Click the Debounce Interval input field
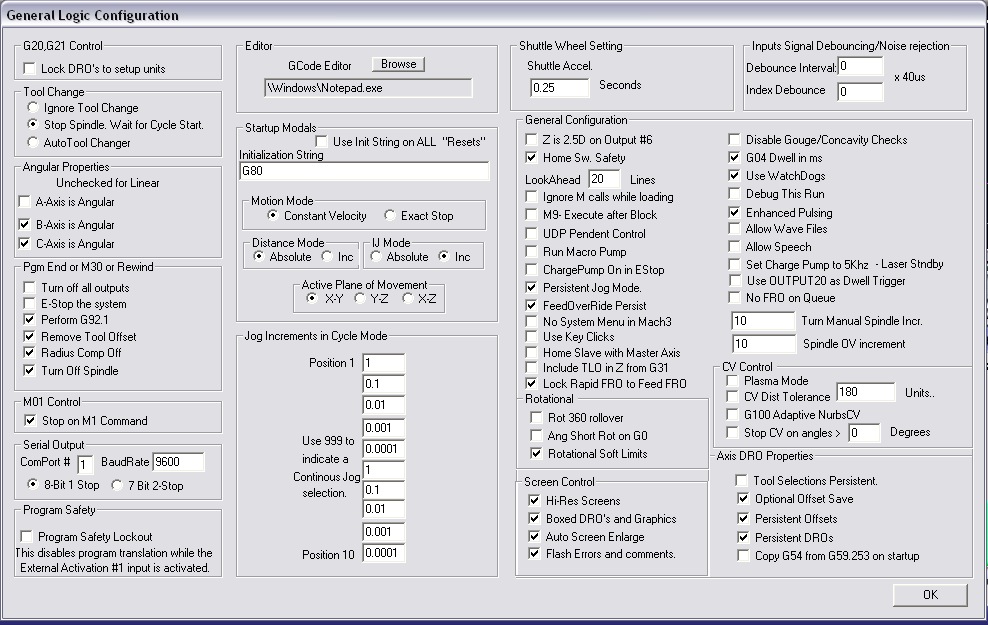Screen dimensions: 988x625 (x=860, y=67)
